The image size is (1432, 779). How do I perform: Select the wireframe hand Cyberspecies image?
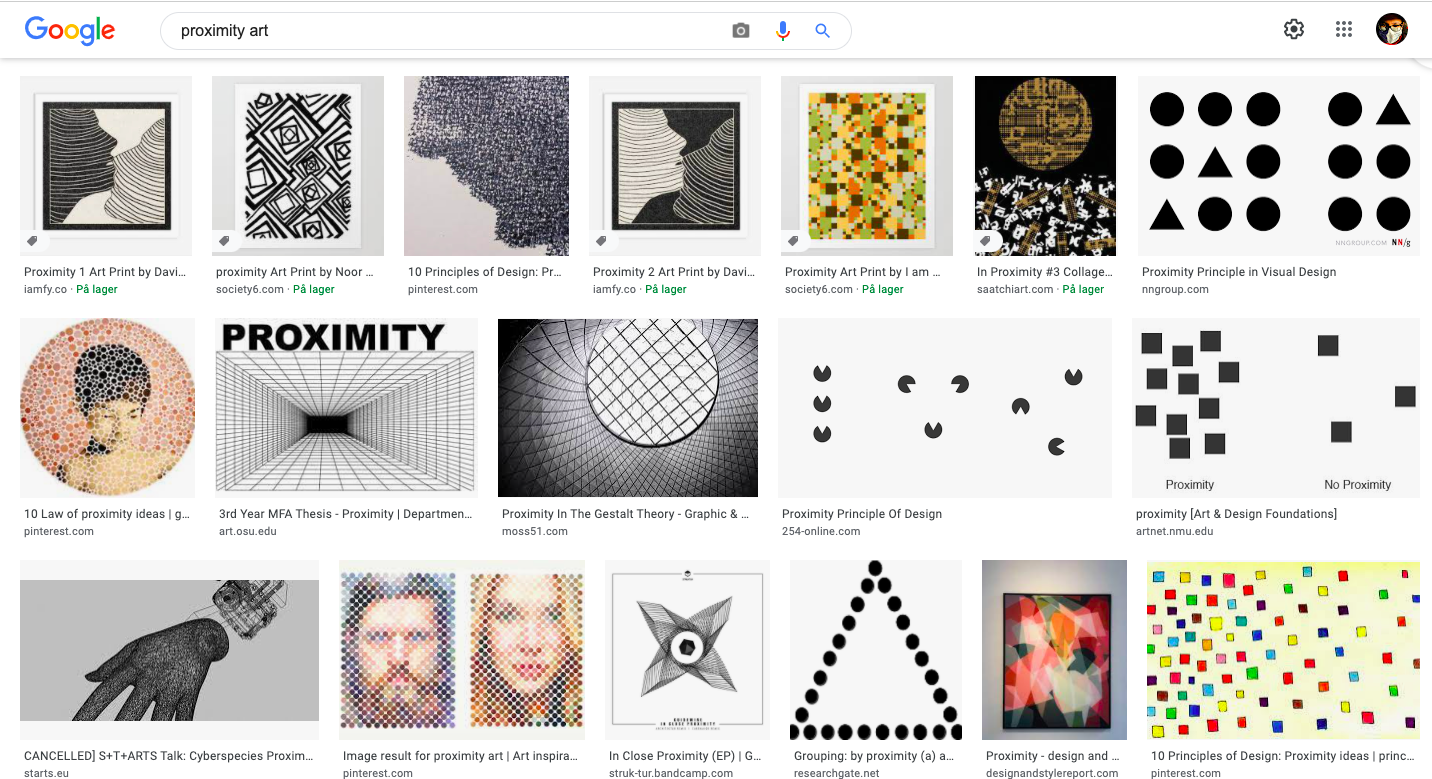point(169,650)
